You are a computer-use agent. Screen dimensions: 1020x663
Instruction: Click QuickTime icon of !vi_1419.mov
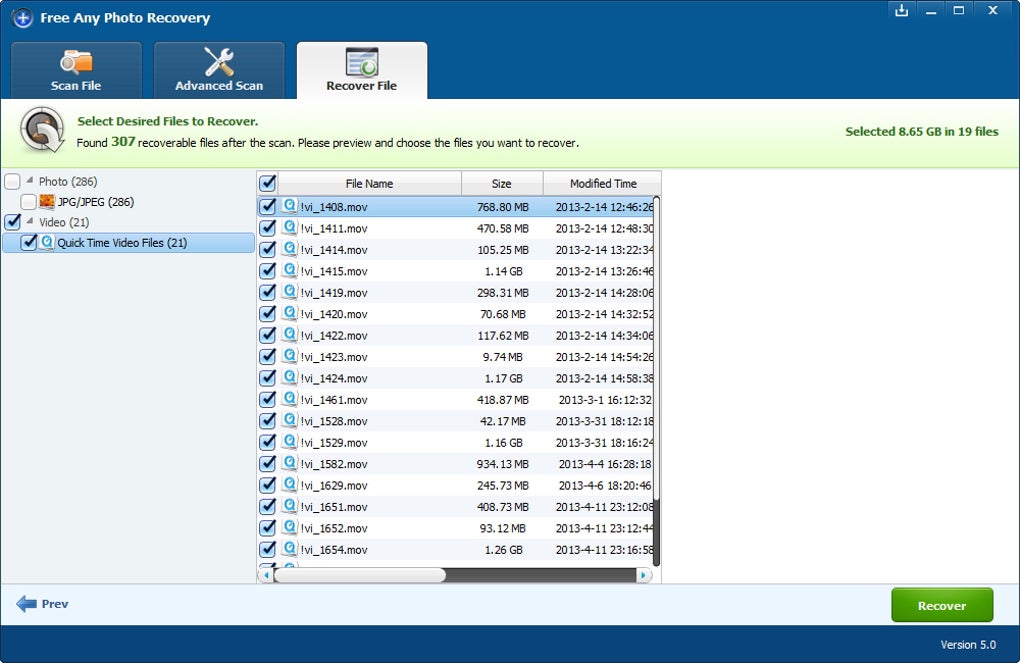point(289,291)
